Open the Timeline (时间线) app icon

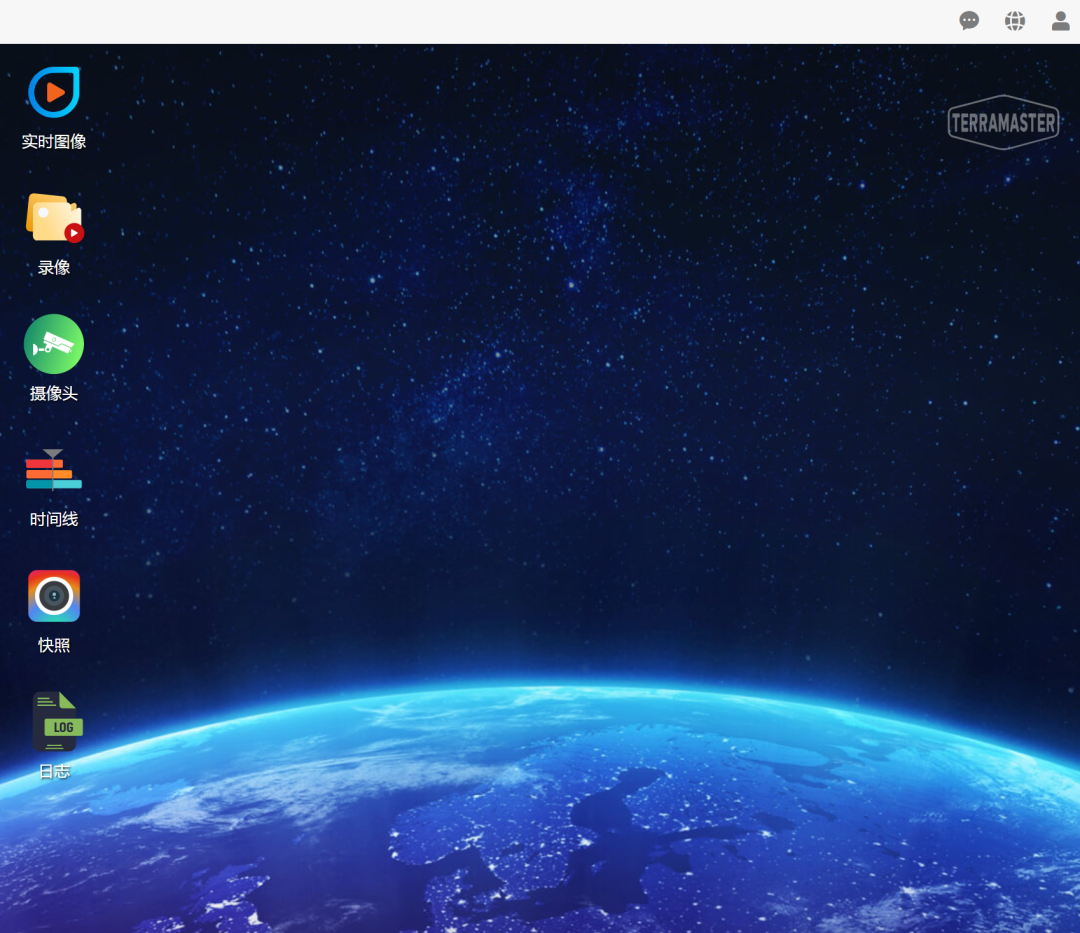[x=54, y=471]
